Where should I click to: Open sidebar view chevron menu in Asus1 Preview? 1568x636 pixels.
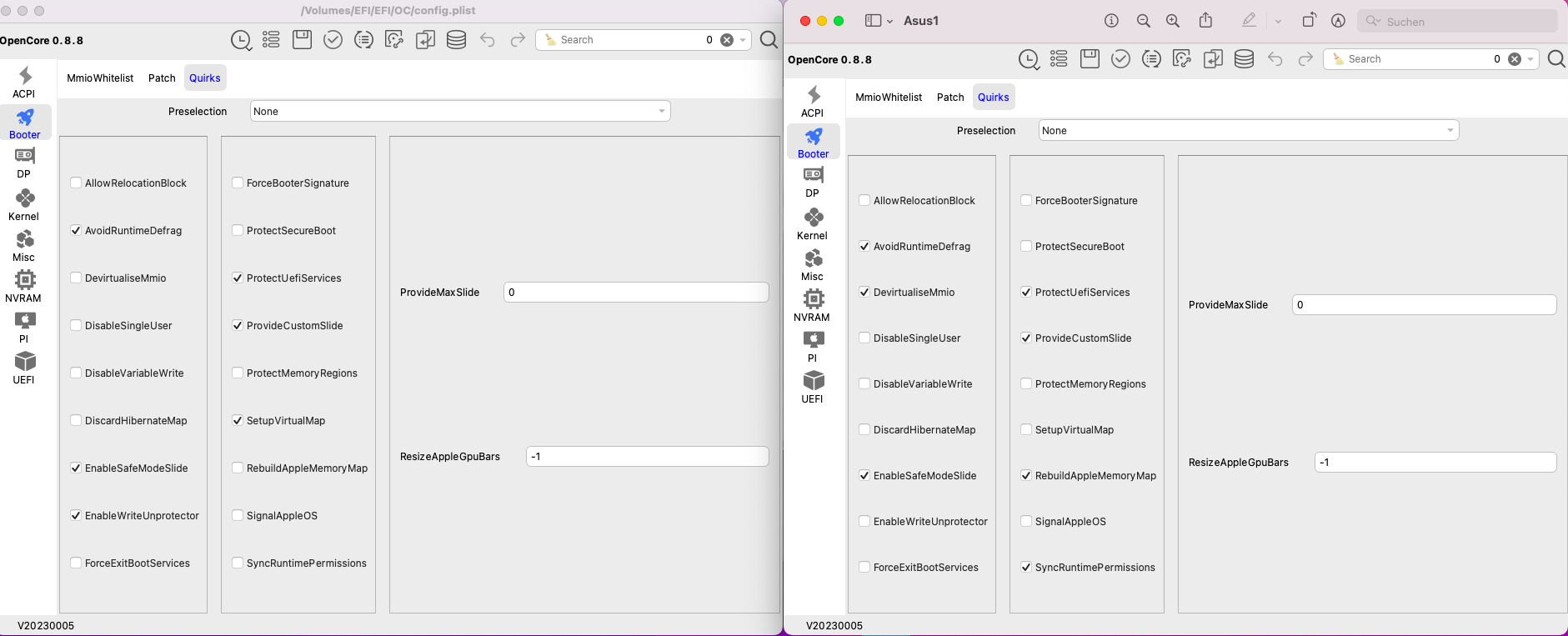pyautogui.click(x=889, y=21)
